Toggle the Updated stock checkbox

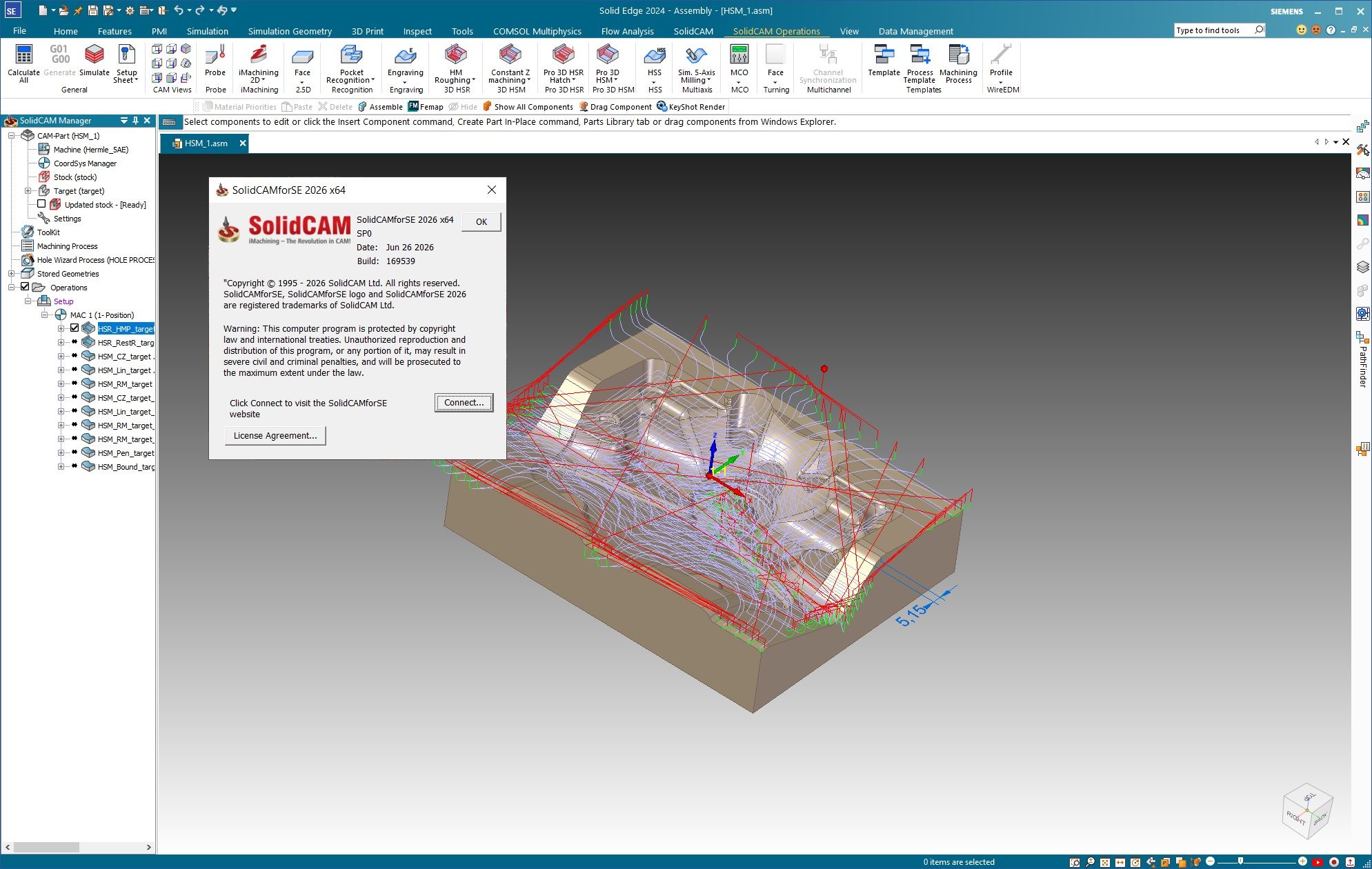(x=41, y=204)
